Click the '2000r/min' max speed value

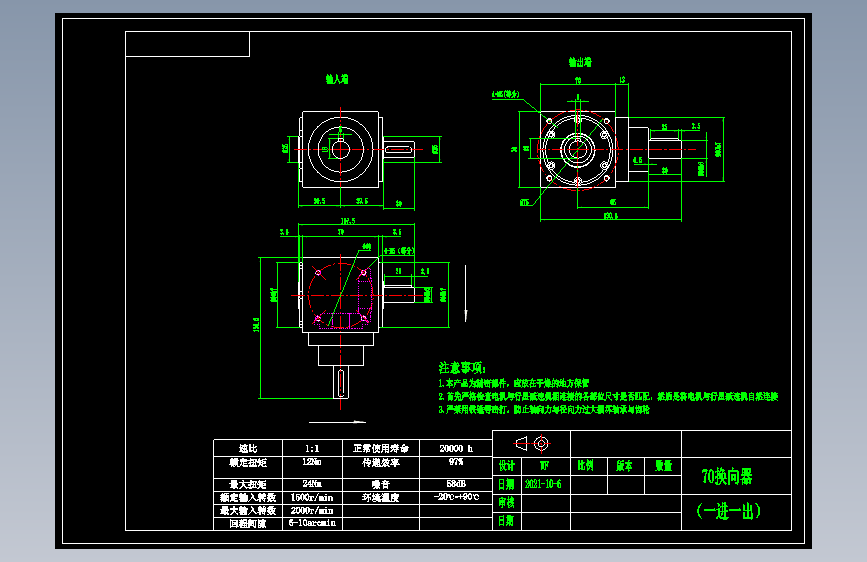[x=312, y=510]
